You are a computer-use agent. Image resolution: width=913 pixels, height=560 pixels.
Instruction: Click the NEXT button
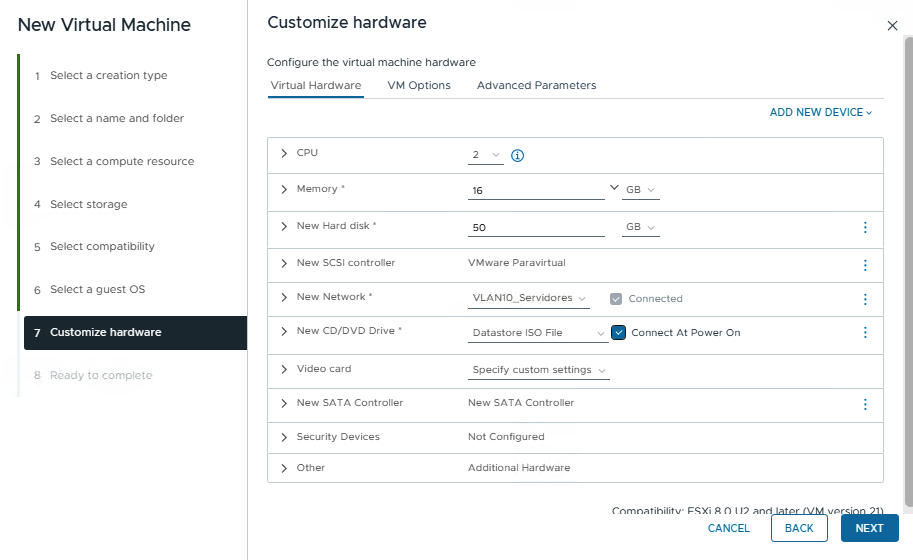tap(869, 528)
